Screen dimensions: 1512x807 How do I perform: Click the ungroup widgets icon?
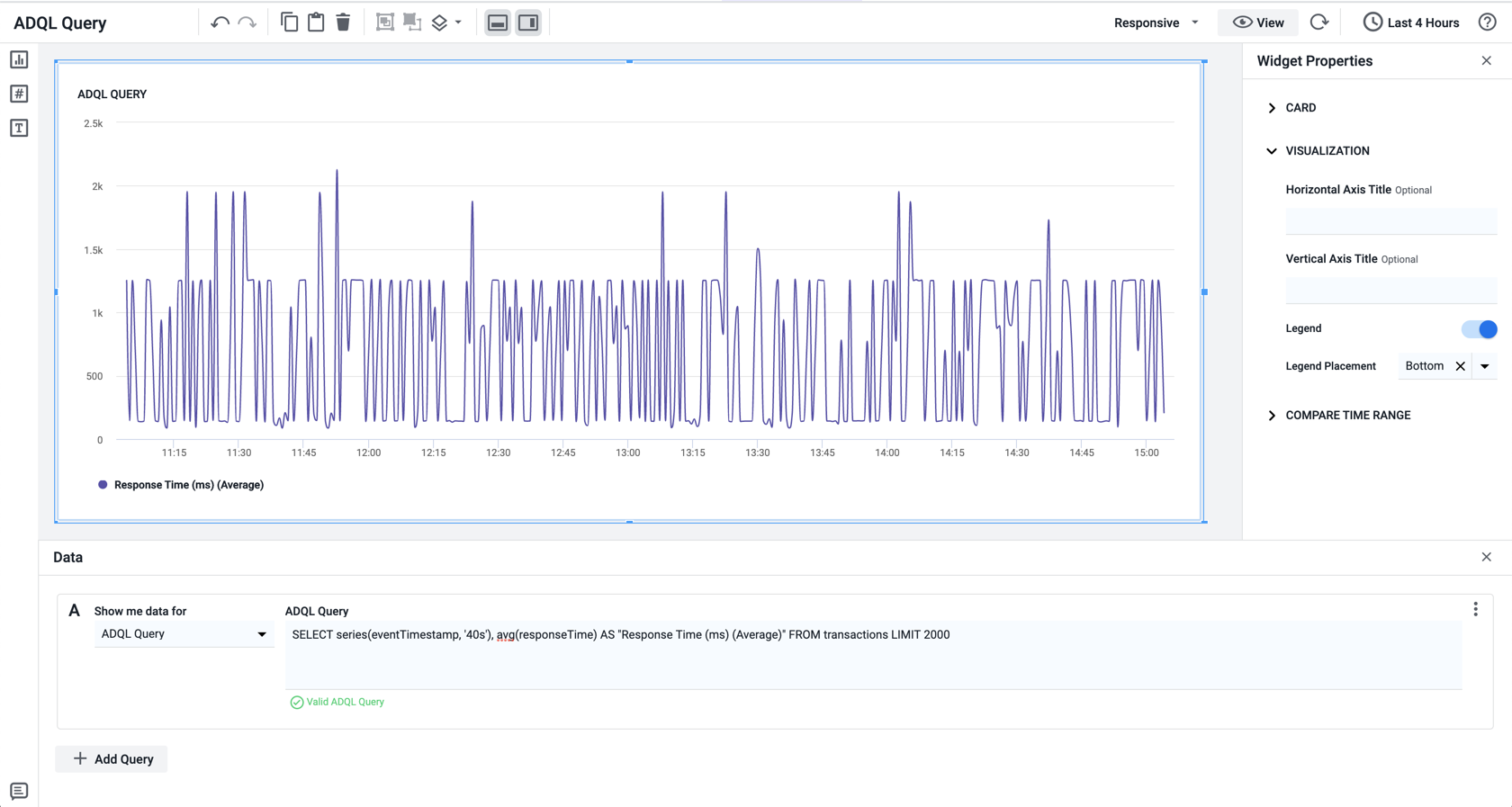[x=412, y=22]
